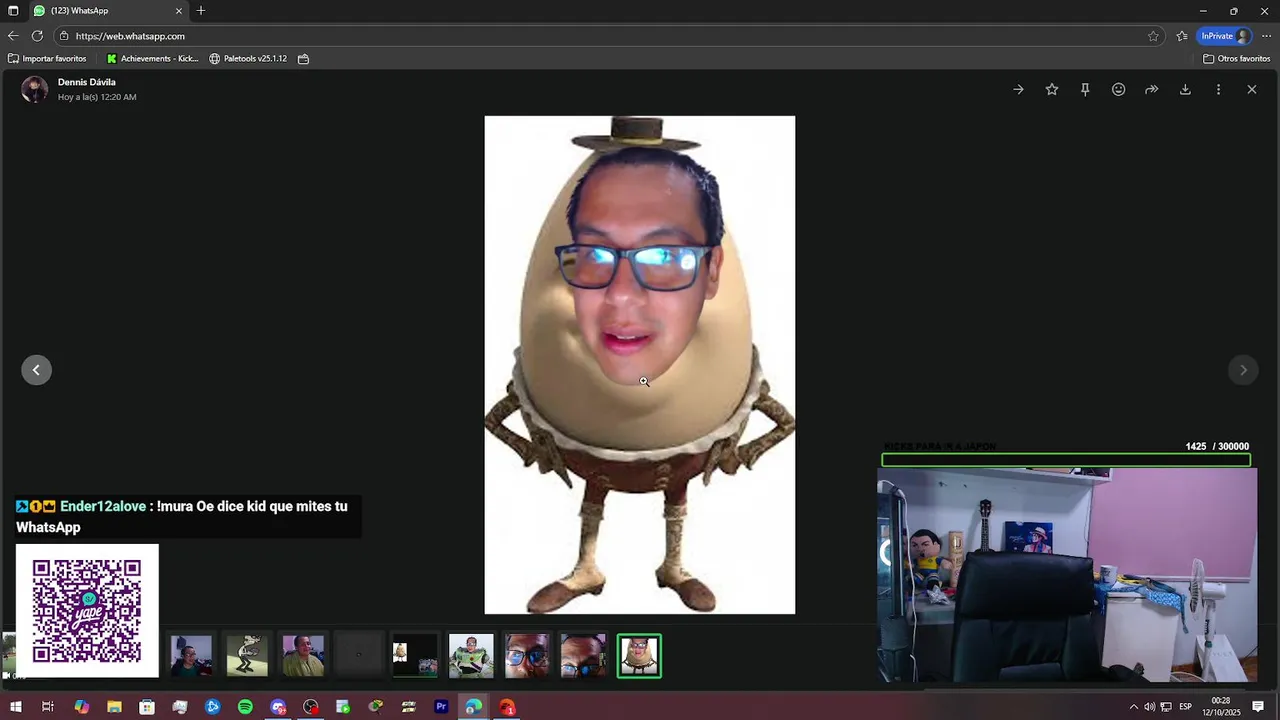
Task: Close the WhatsApp browser tab
Action: (179, 11)
